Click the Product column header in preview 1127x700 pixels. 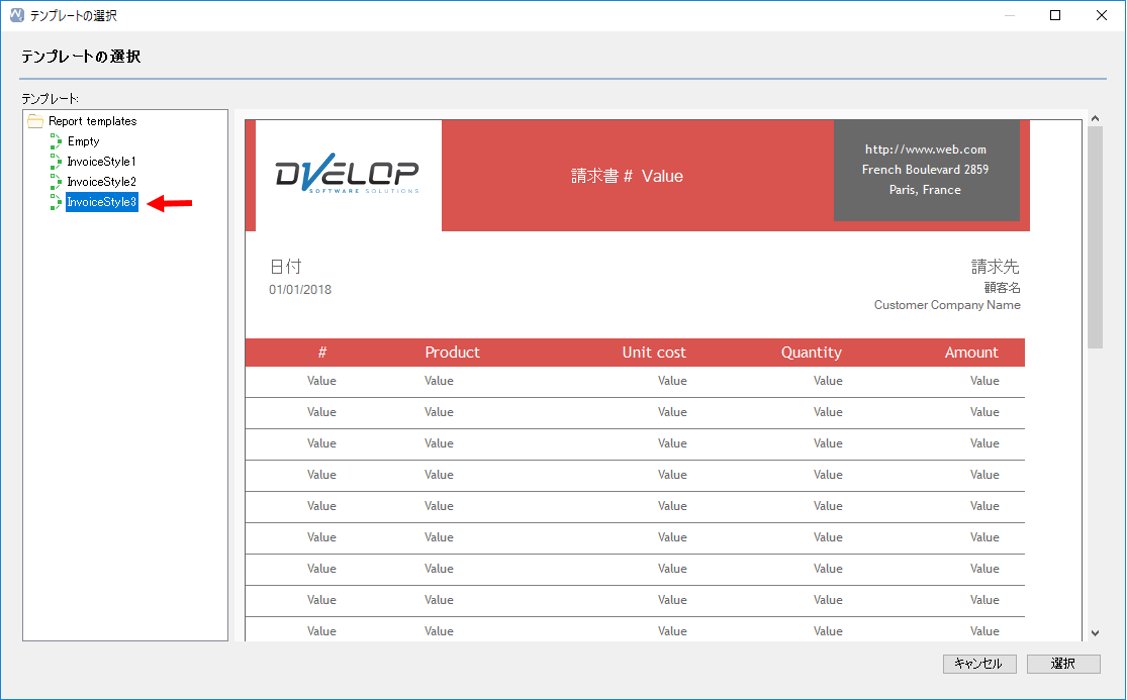pyautogui.click(x=452, y=353)
